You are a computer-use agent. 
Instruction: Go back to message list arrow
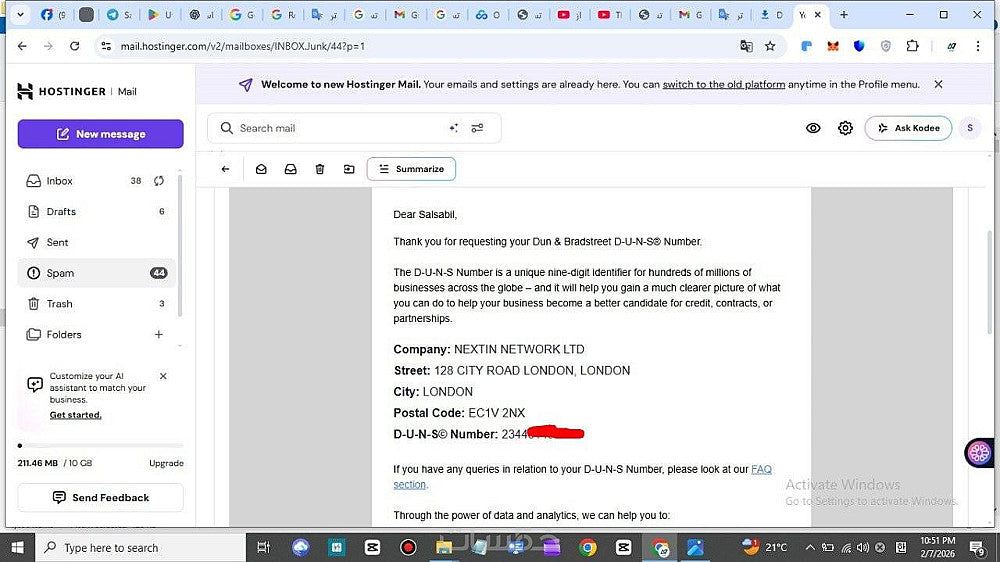coord(225,169)
